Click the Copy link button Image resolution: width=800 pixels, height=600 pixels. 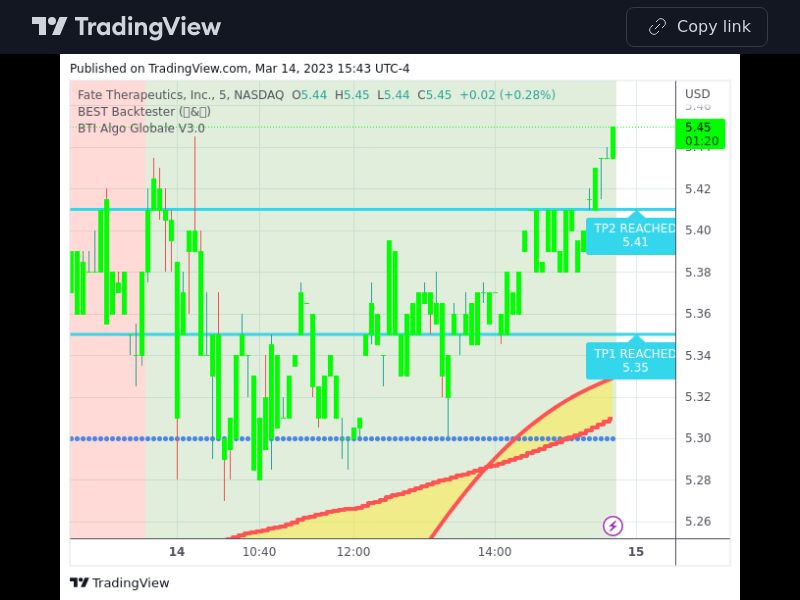[x=696, y=27]
